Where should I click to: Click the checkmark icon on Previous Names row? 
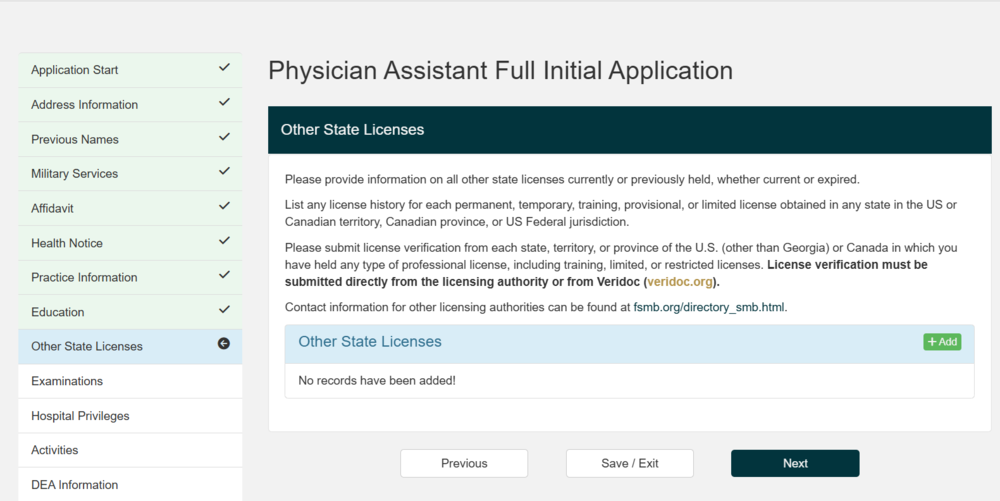[224, 137]
